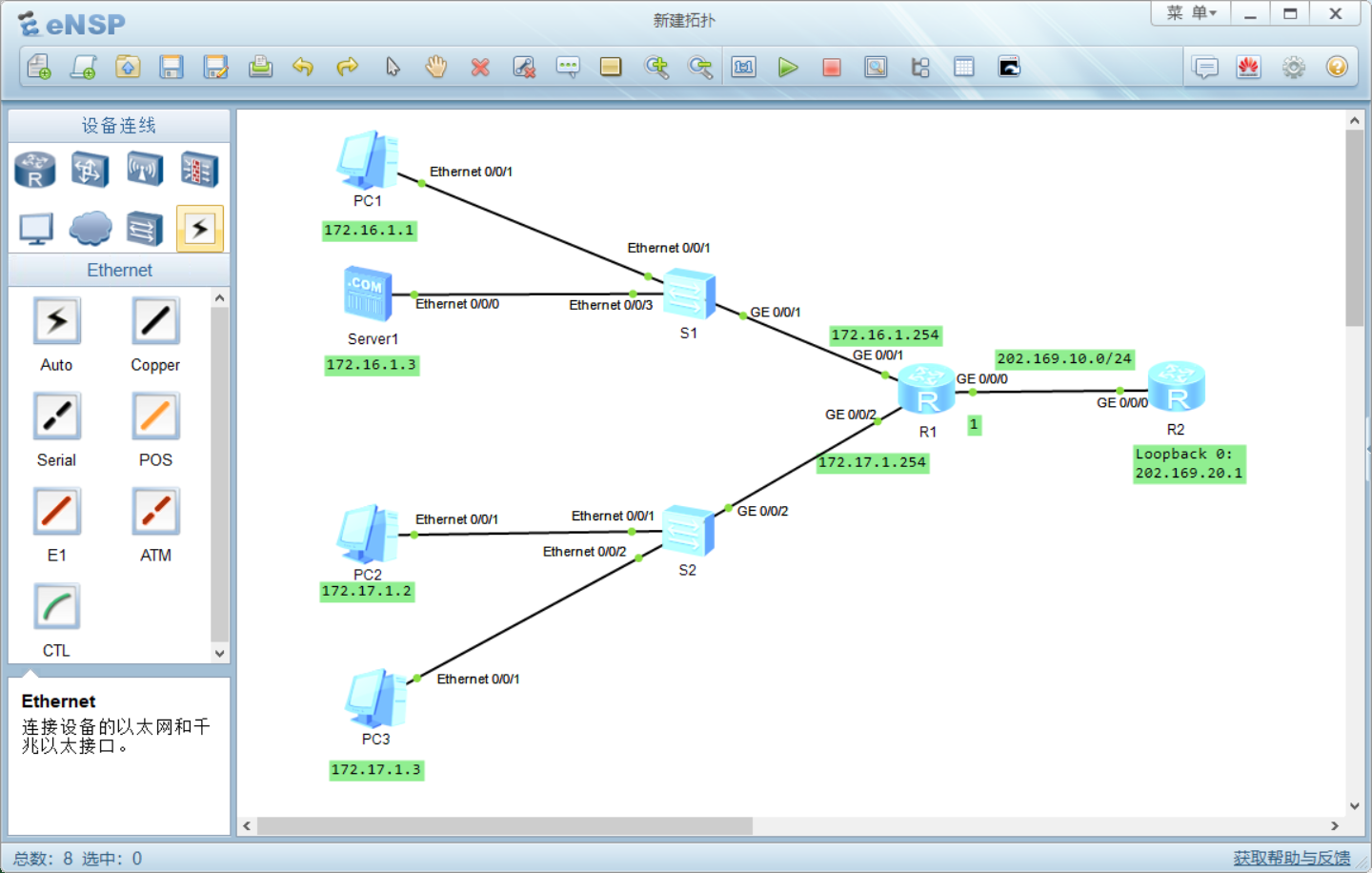Open the black console window icon
Image resolution: width=1372 pixels, height=873 pixels.
[1009, 67]
